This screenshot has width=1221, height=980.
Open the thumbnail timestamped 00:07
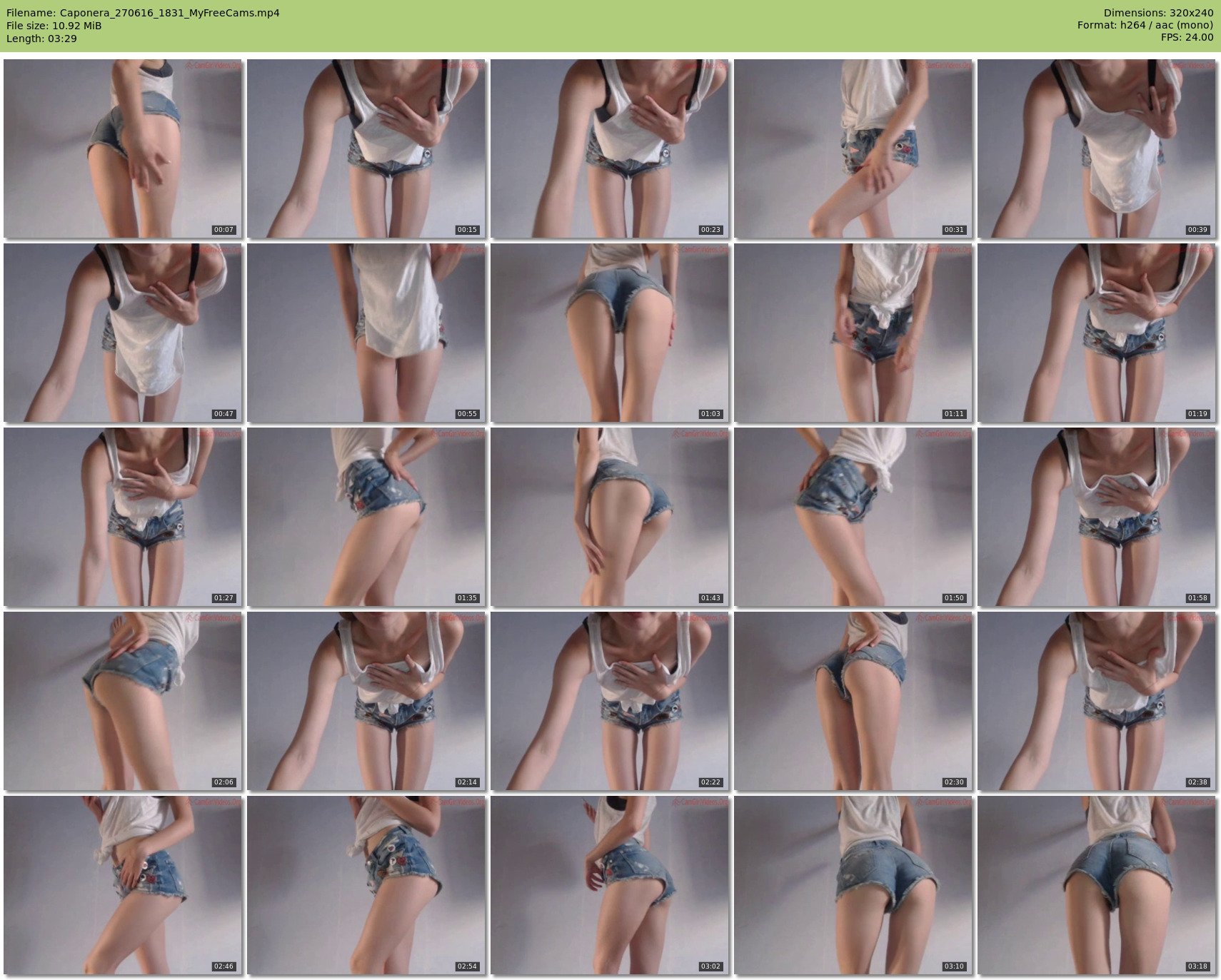122,148
